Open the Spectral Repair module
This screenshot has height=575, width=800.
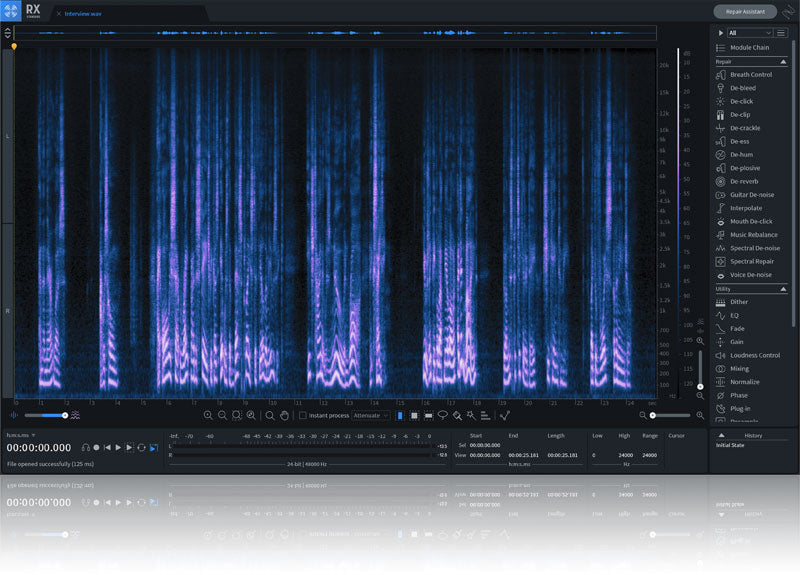point(745,261)
